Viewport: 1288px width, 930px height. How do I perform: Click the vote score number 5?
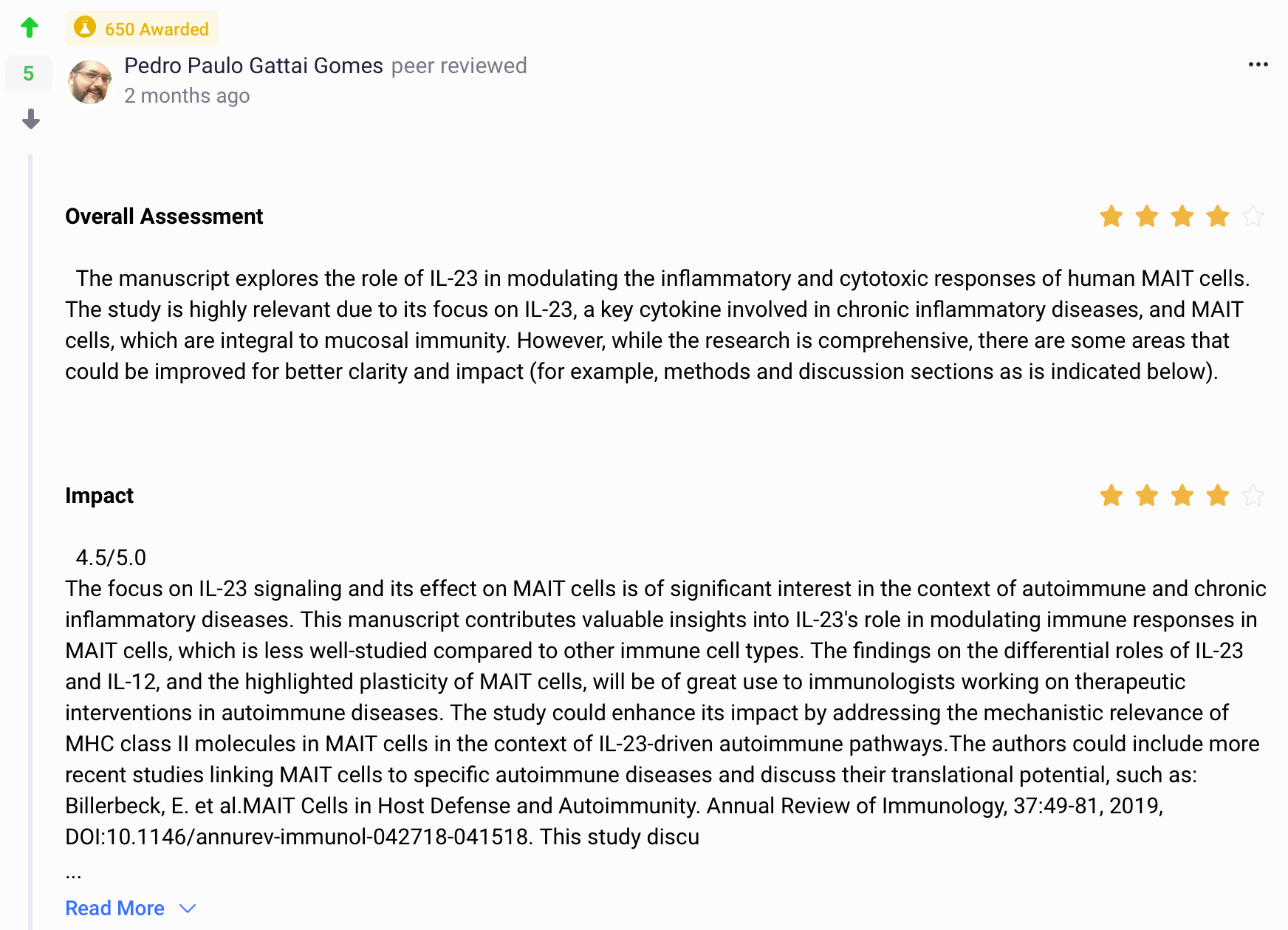(29, 74)
